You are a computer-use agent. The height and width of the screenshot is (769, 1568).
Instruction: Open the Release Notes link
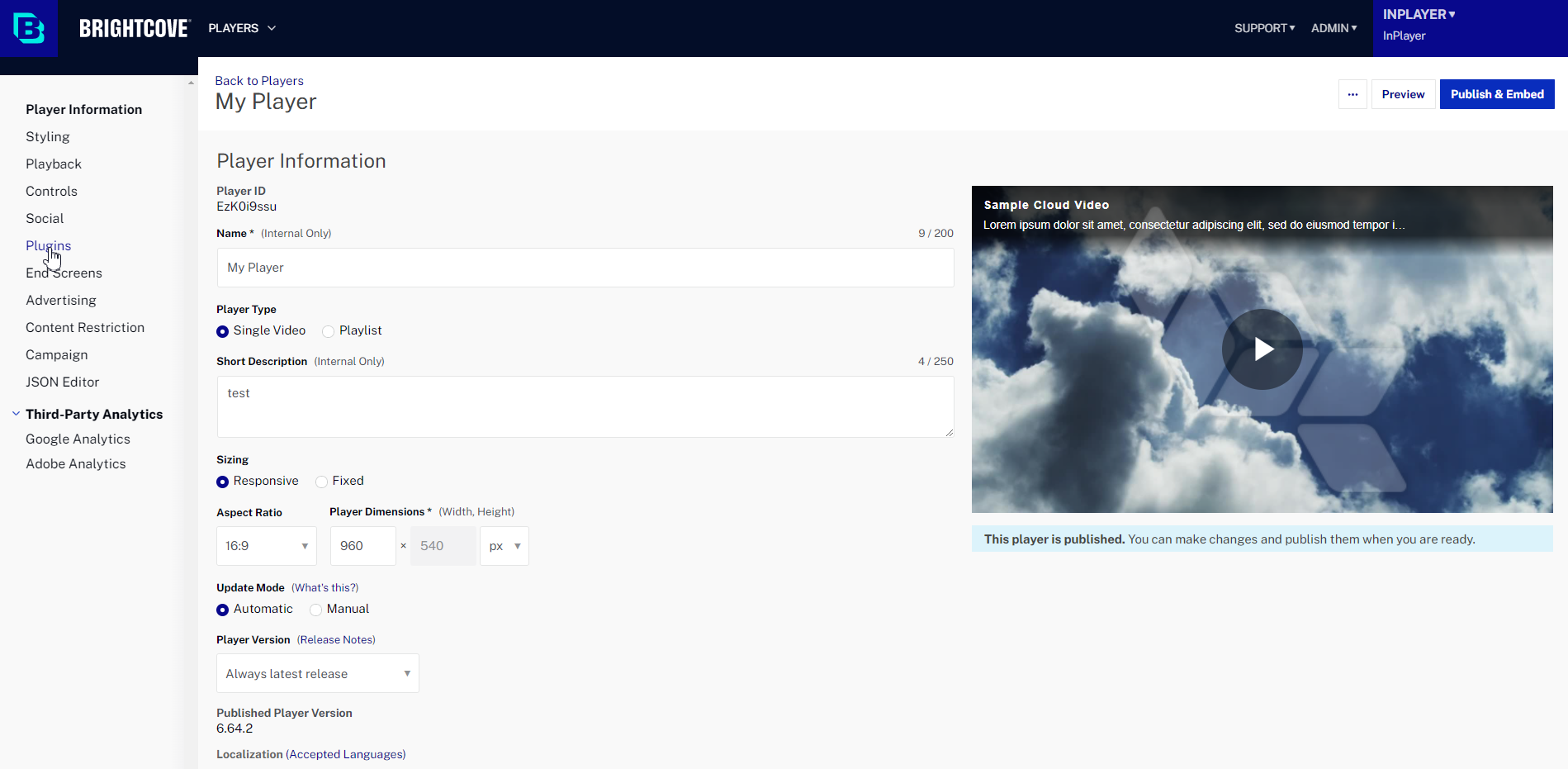point(336,640)
